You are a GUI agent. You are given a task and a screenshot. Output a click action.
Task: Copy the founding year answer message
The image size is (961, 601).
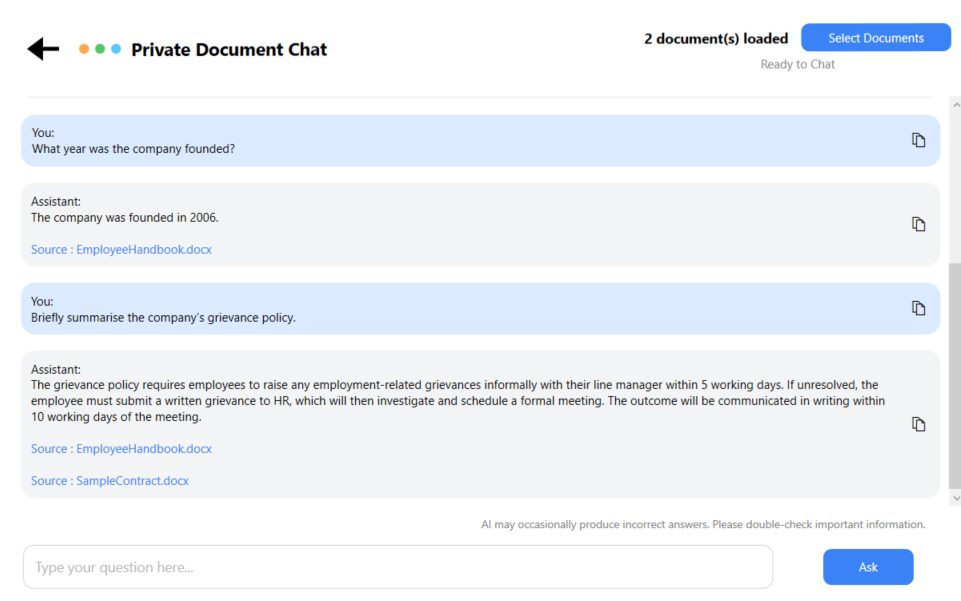pos(918,223)
